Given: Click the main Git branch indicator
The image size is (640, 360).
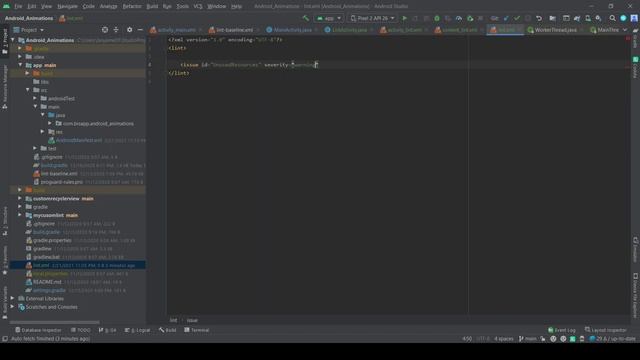Looking at the screenshot, I should tap(528, 339).
